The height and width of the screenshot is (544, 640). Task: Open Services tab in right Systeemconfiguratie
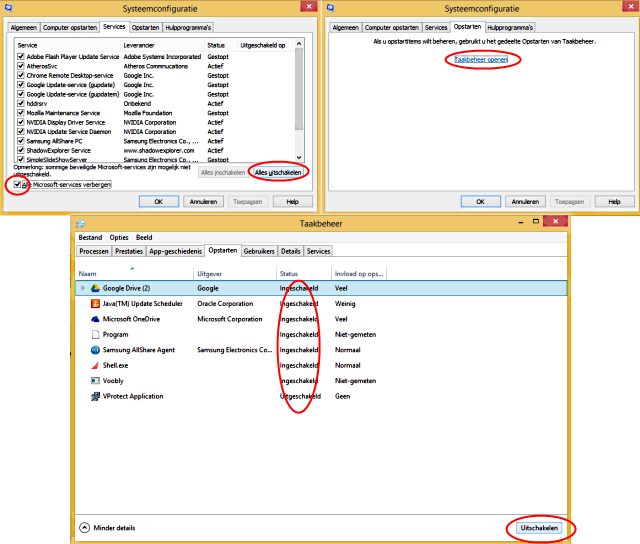coord(436,28)
